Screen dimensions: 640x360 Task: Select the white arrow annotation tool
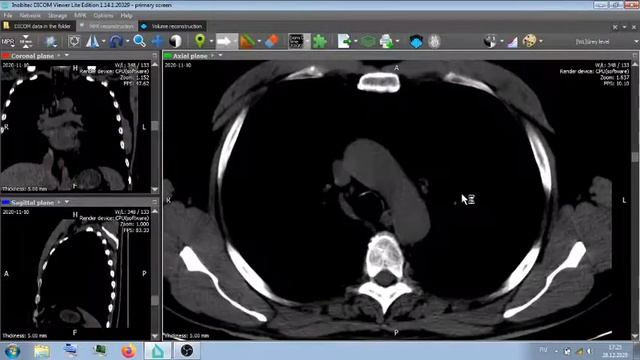tap(224, 41)
